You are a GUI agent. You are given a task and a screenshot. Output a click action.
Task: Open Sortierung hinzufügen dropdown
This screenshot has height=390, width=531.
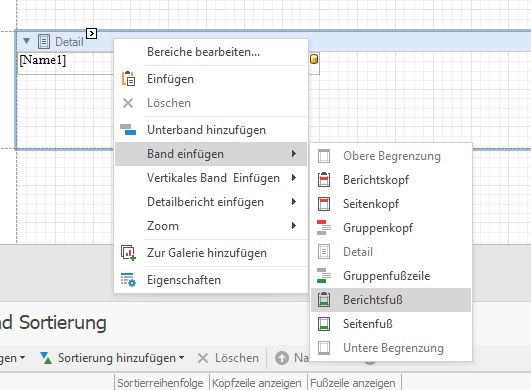pyautogui.click(x=182, y=358)
